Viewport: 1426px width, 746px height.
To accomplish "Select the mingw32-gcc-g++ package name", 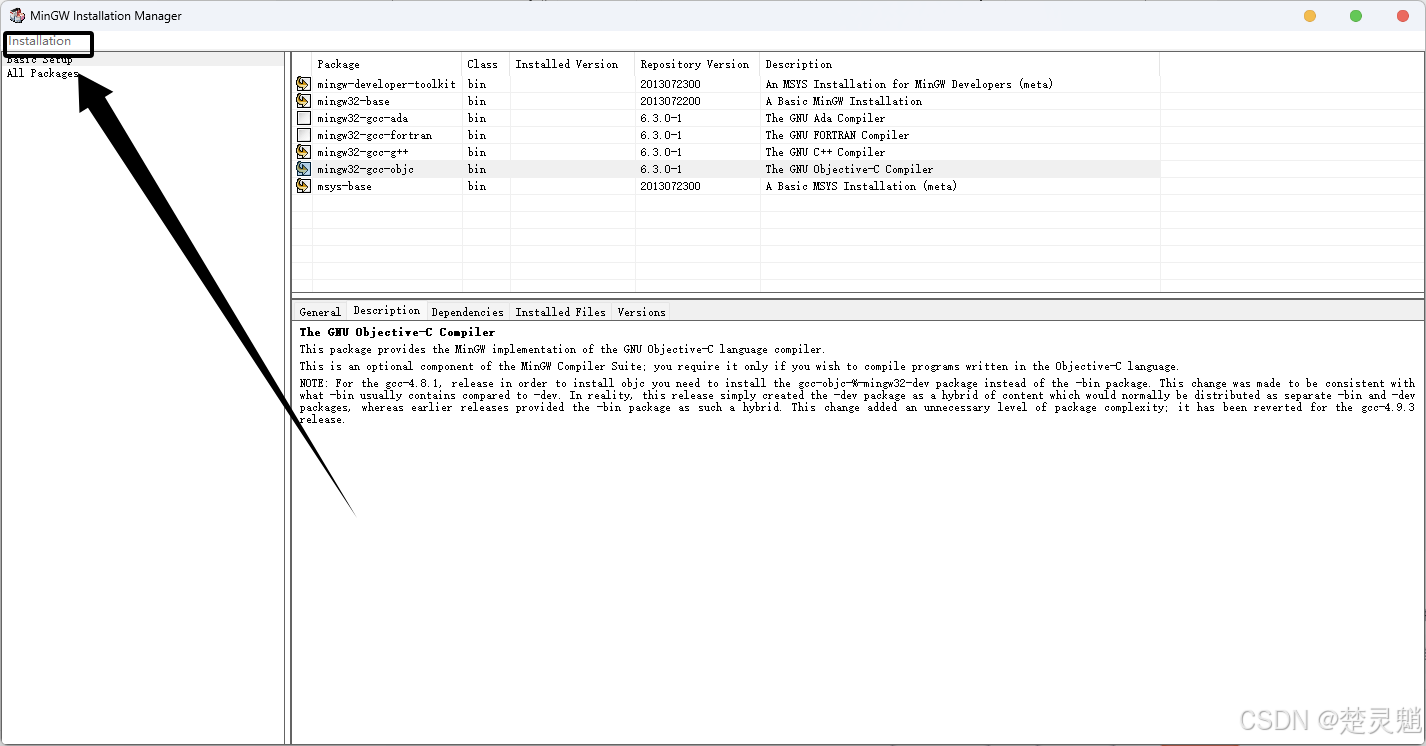I will point(362,152).
